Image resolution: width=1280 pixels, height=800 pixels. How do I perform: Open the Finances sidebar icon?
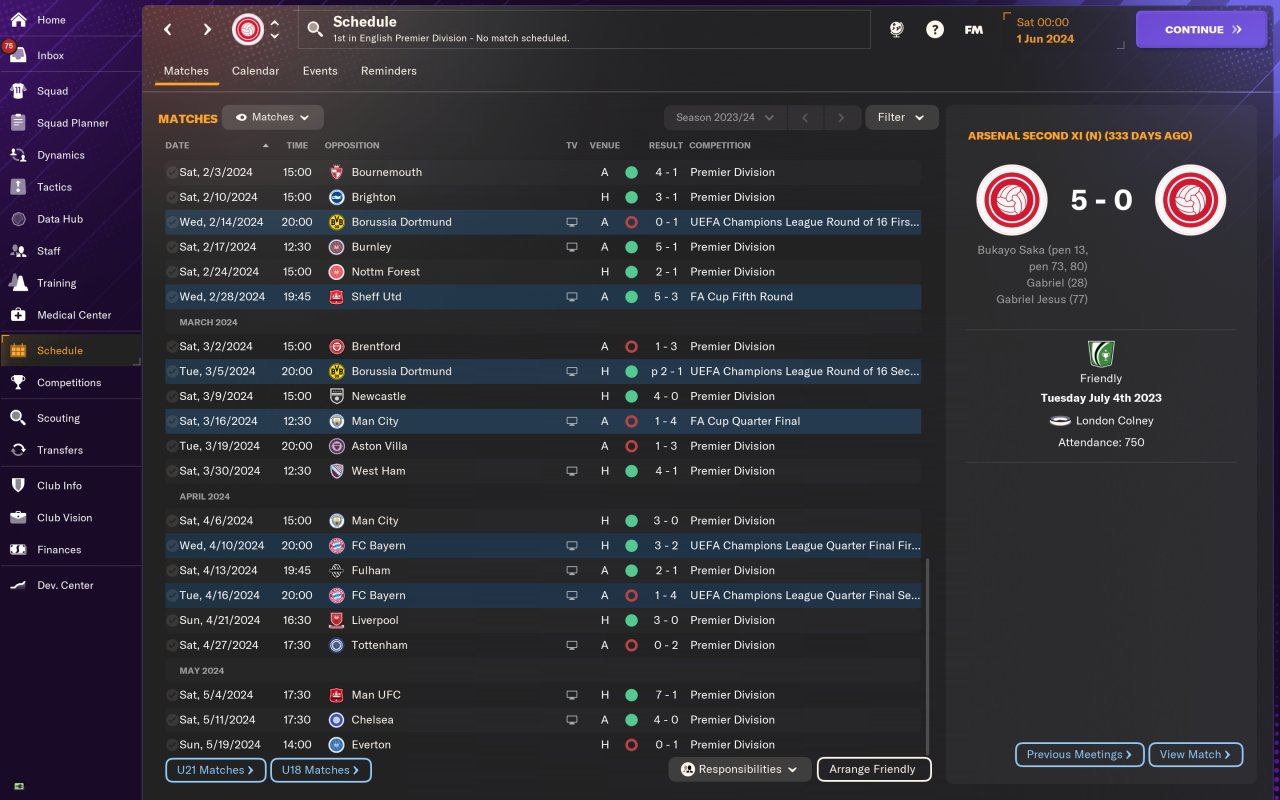click(x=18, y=549)
